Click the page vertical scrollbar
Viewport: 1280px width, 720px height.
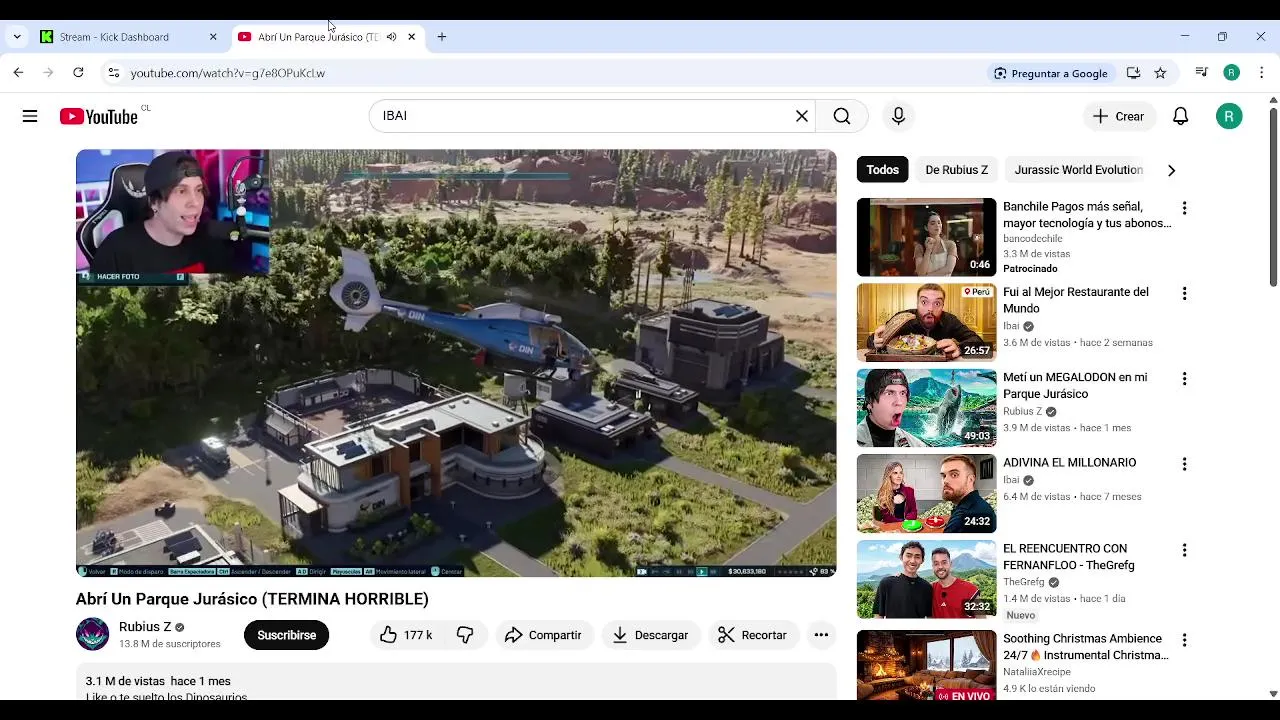[1273, 196]
